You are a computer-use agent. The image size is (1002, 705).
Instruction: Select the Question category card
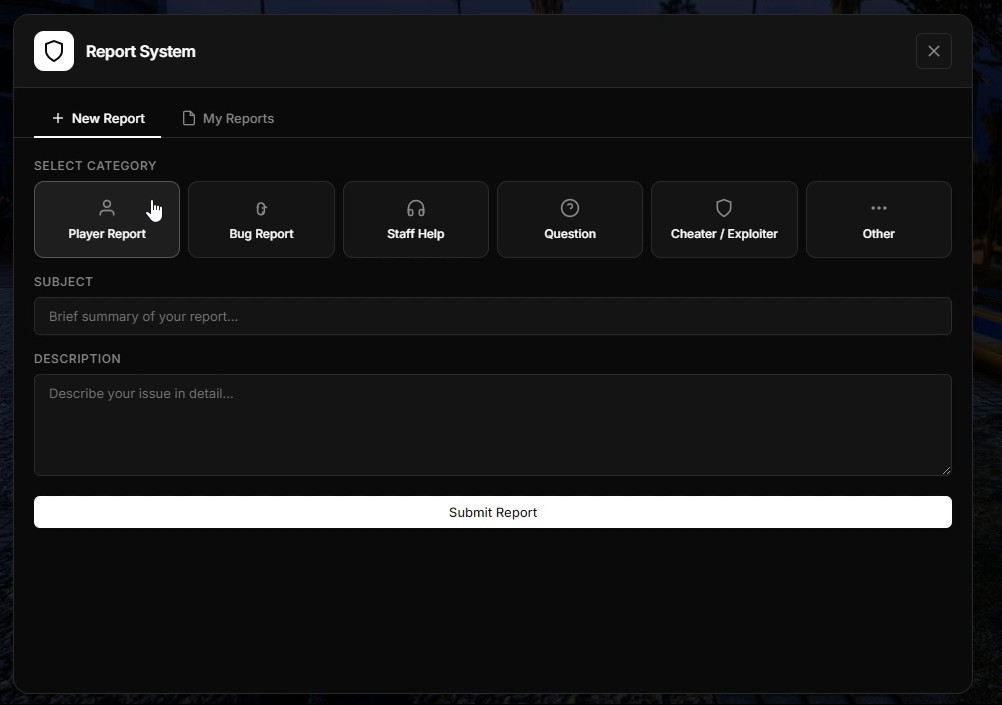click(x=570, y=219)
